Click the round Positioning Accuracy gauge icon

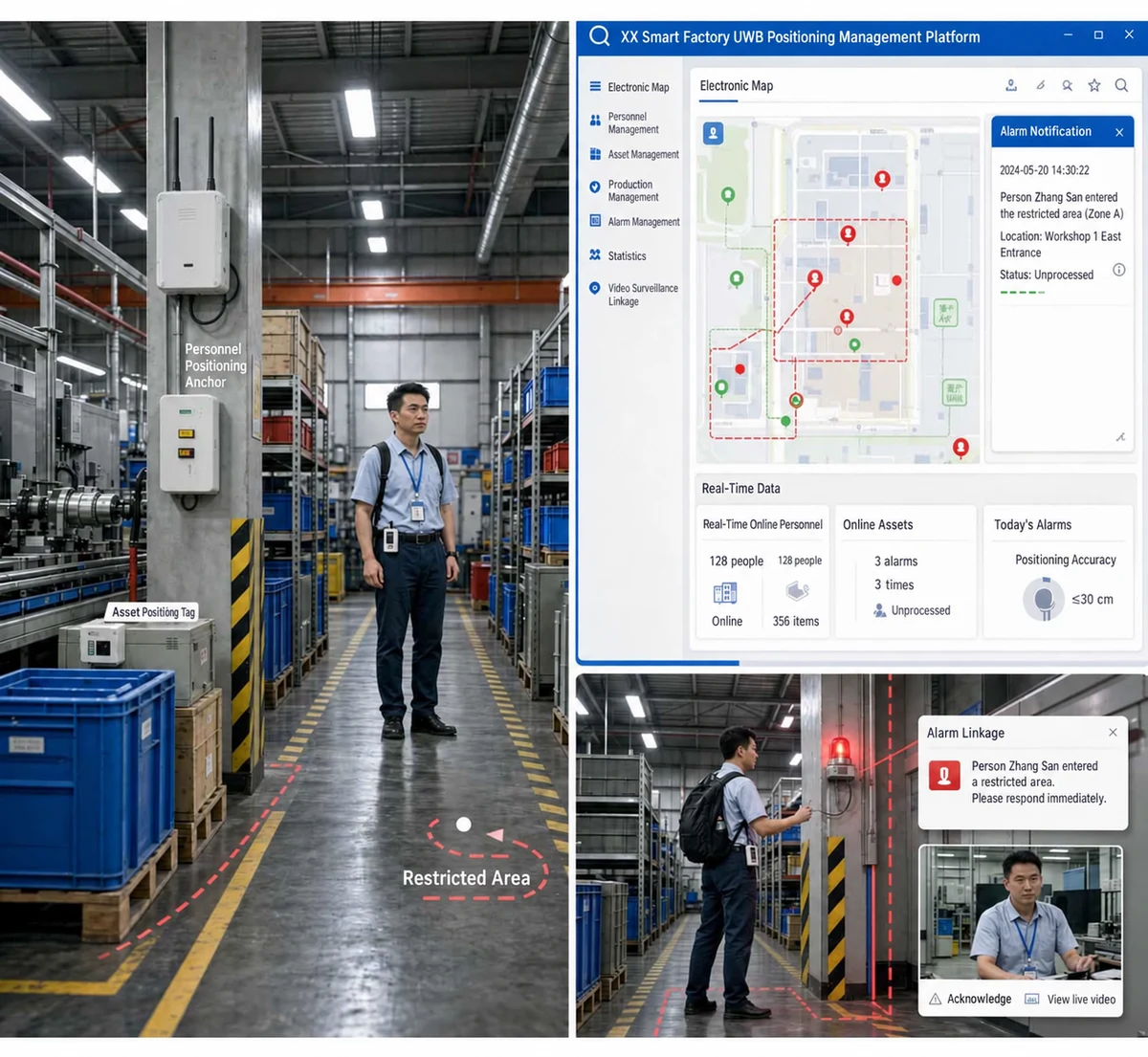pyautogui.click(x=1044, y=600)
